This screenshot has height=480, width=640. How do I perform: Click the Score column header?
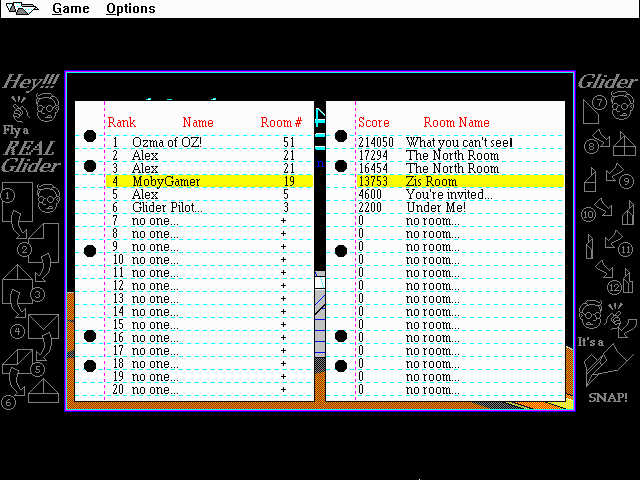(x=374, y=122)
